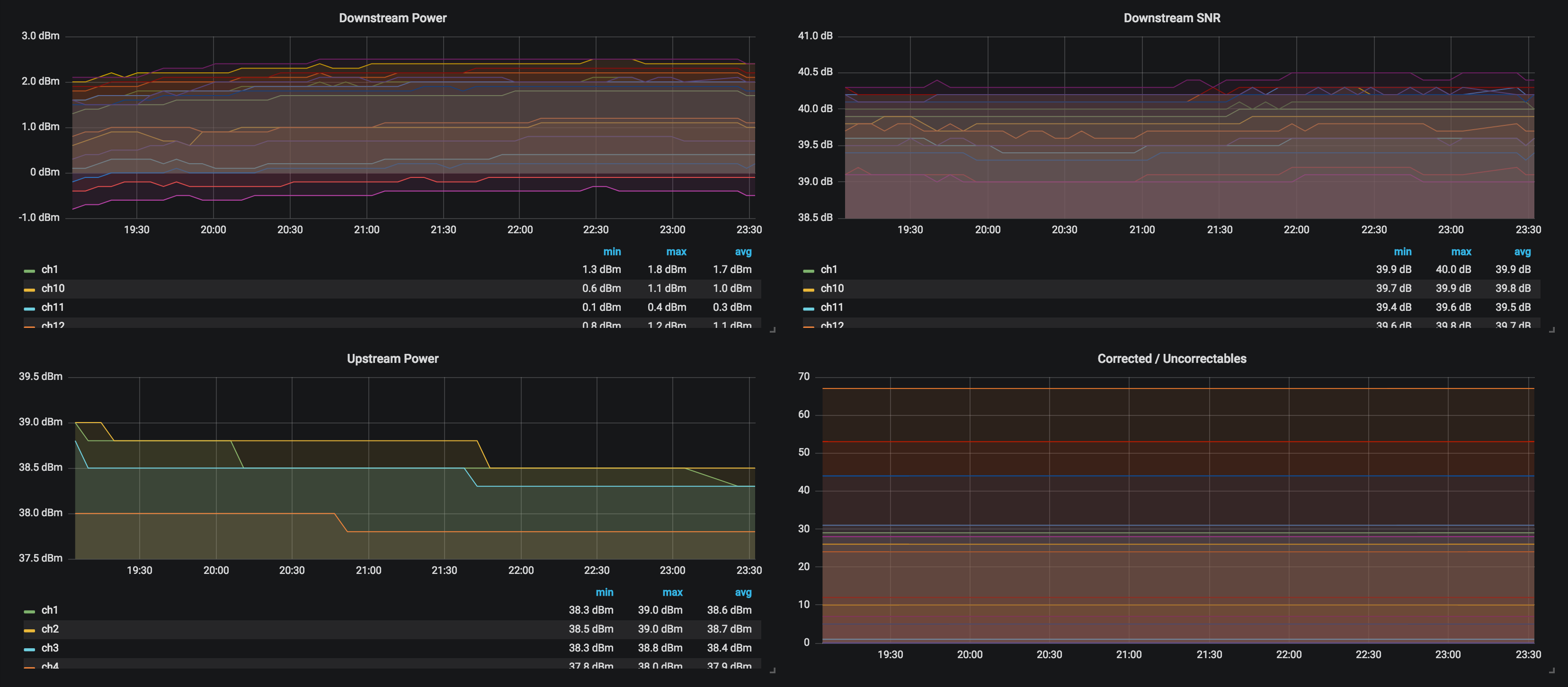
Task: Toggle ch11 series in Downstream Power legend
Action: pyautogui.click(x=53, y=307)
